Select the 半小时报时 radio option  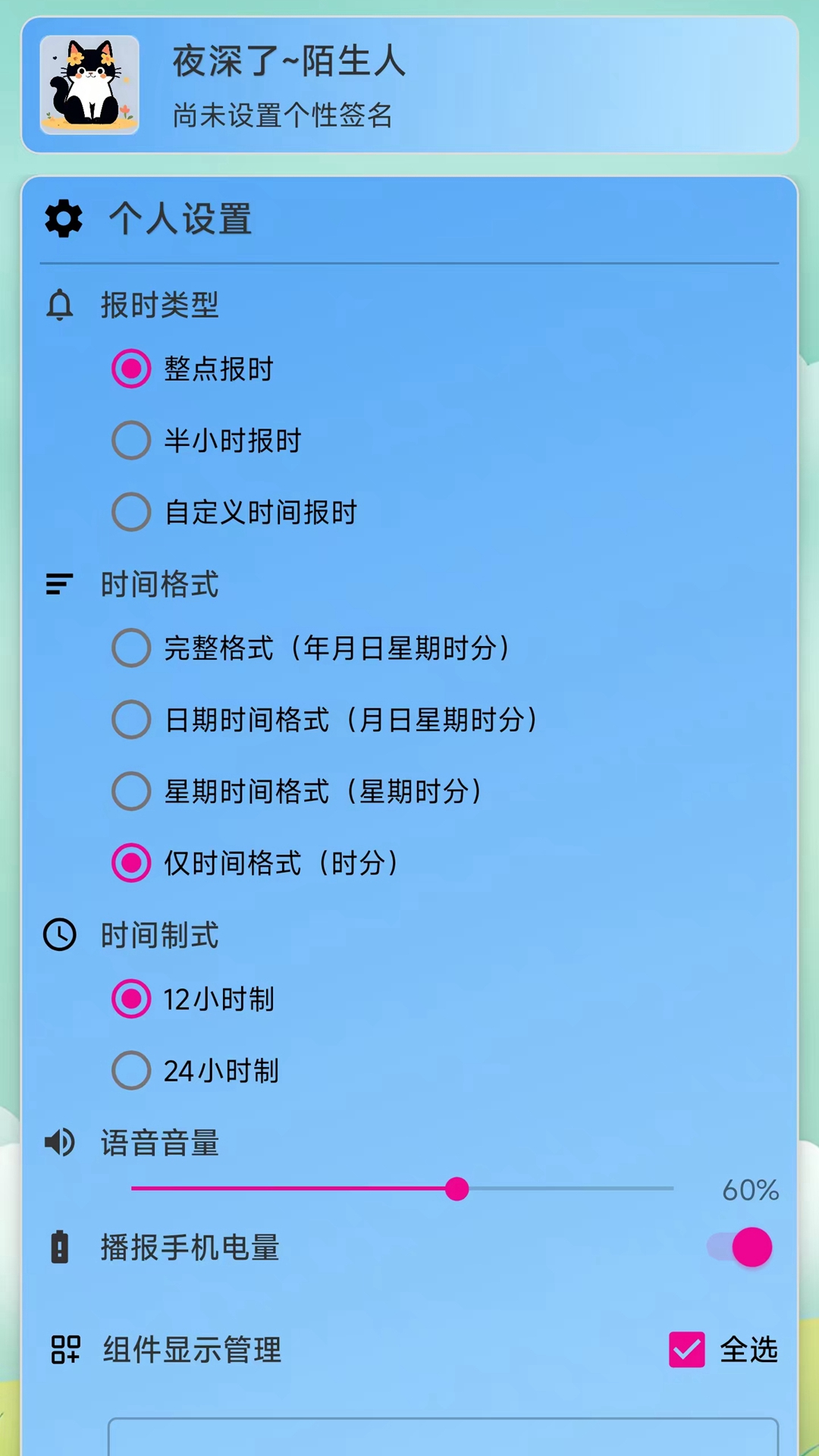[131, 441]
